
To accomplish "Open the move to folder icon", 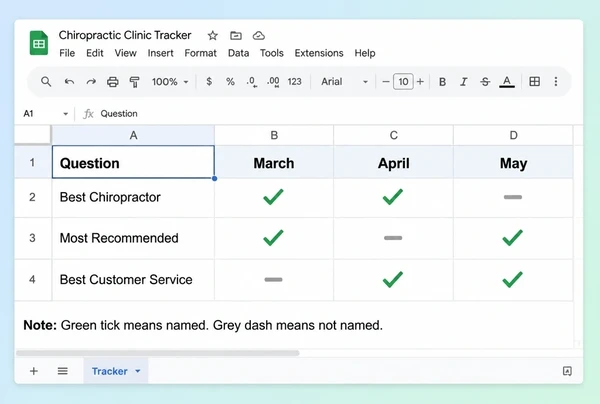I will [236, 36].
